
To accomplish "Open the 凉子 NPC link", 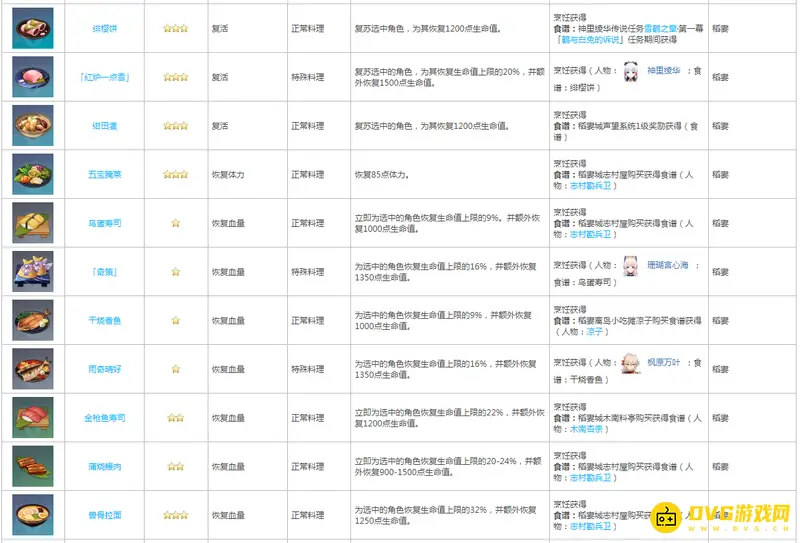I will 597,331.
